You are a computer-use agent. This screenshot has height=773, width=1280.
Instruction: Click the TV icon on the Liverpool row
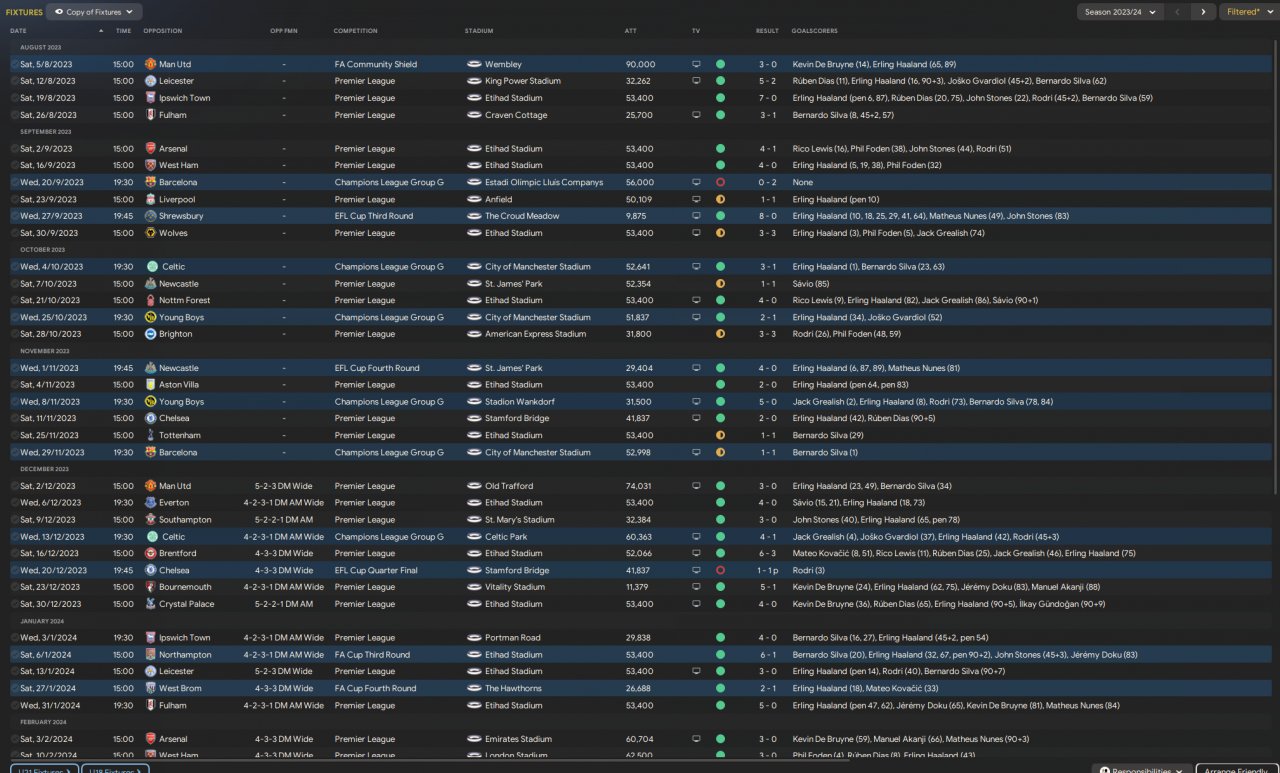tap(697, 199)
